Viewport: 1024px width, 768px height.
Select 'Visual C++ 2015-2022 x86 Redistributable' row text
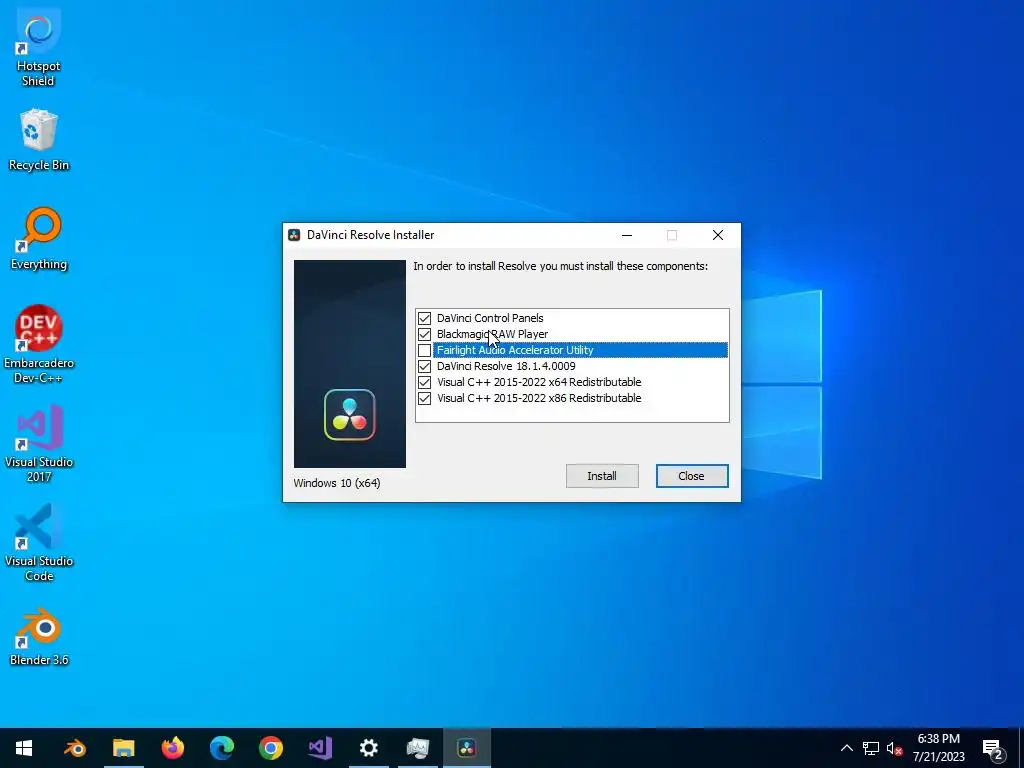539,398
